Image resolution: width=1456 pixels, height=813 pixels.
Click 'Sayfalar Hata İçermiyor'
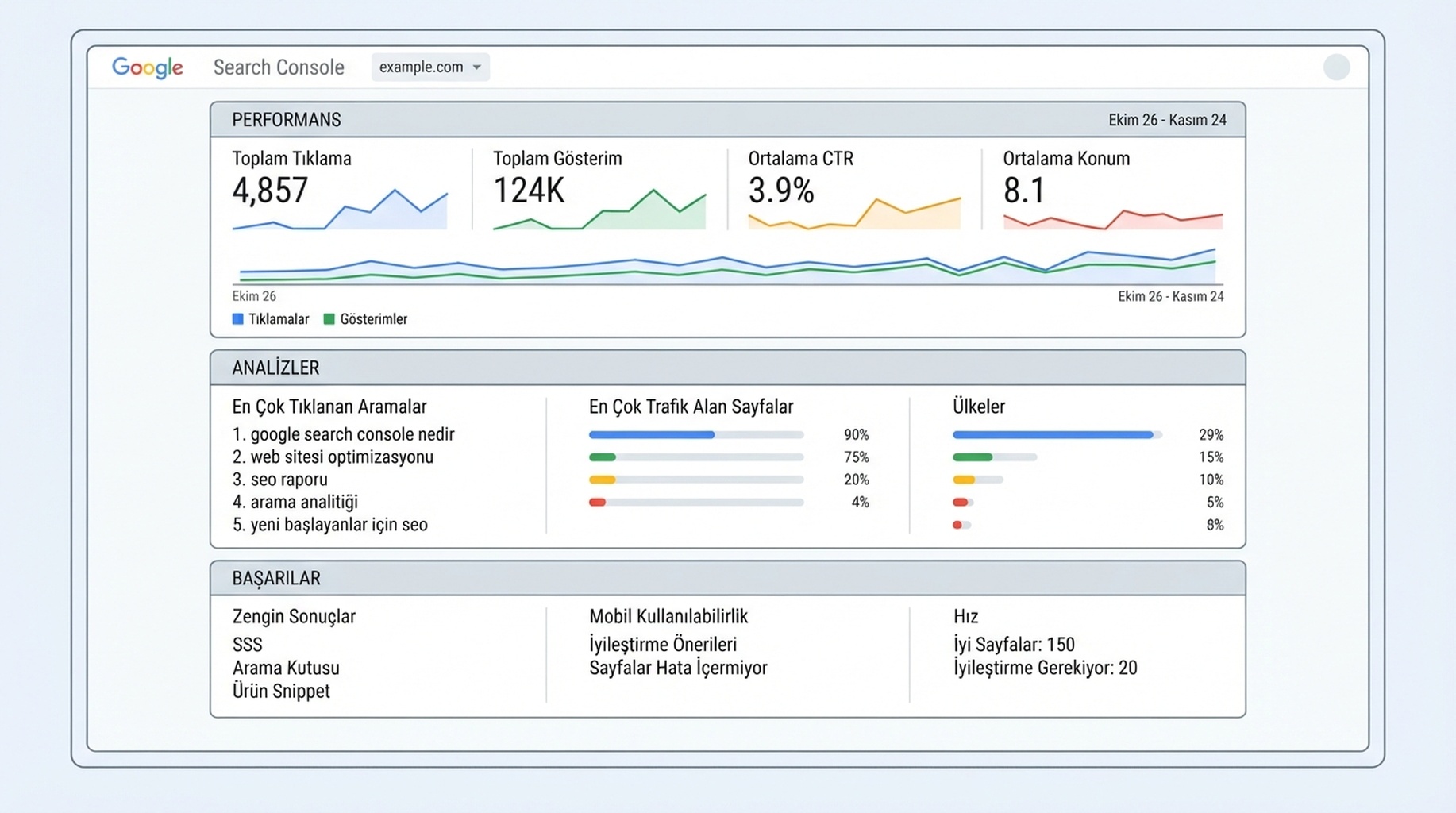click(x=678, y=668)
